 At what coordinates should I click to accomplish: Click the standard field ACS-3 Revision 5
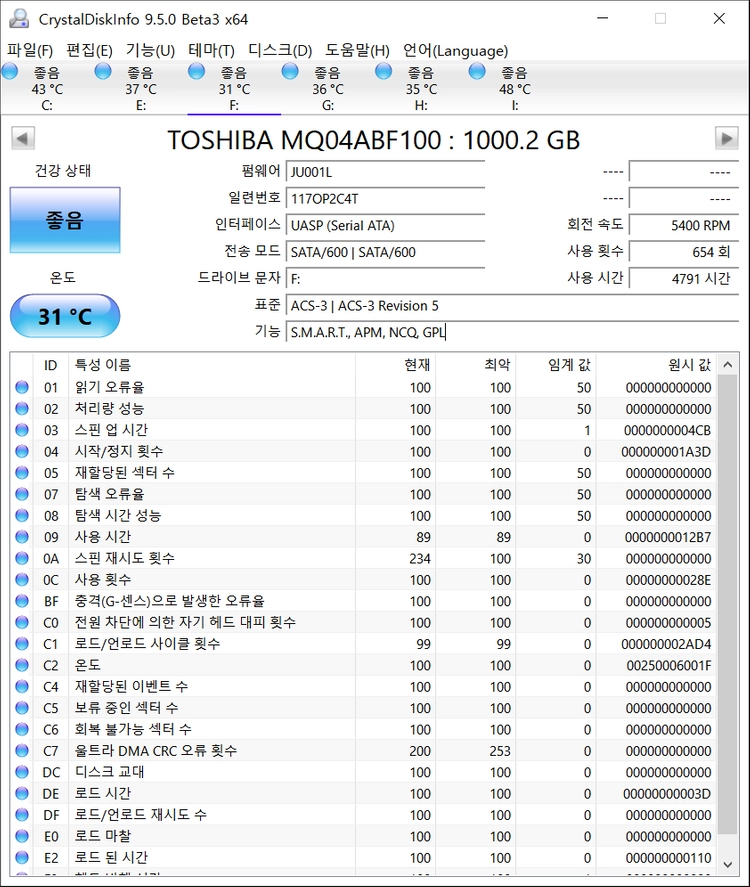pyautogui.click(x=512, y=305)
